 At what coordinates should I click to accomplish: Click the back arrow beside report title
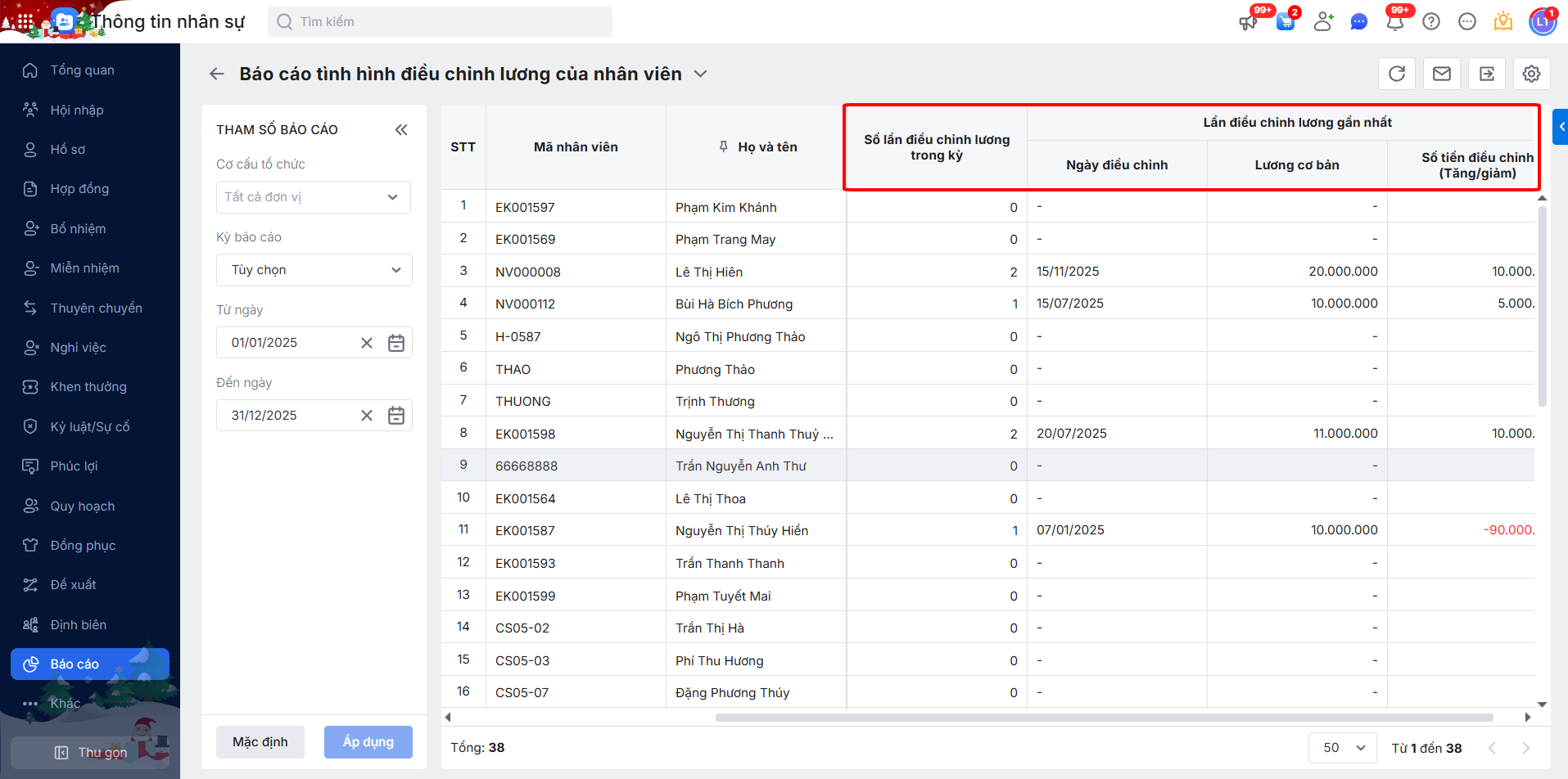(x=216, y=74)
